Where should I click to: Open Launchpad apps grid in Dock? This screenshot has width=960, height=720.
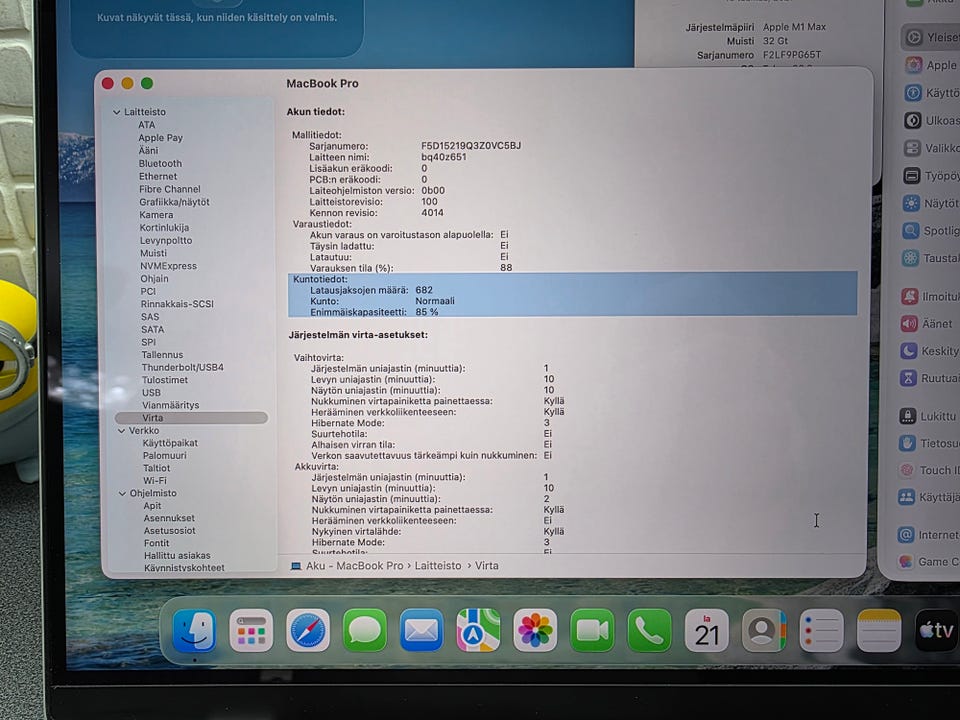coord(251,631)
